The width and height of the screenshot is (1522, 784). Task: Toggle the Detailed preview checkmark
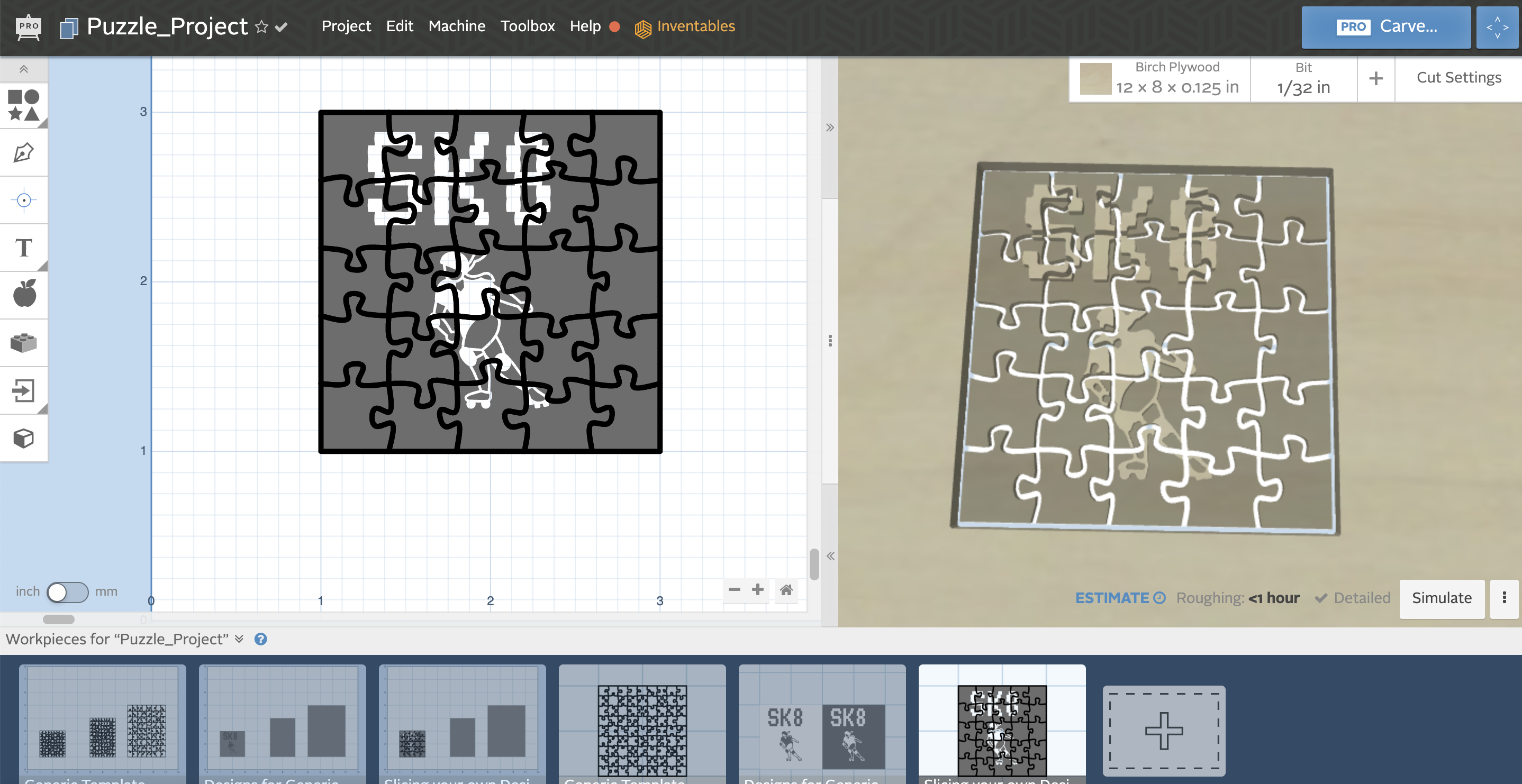1321,598
